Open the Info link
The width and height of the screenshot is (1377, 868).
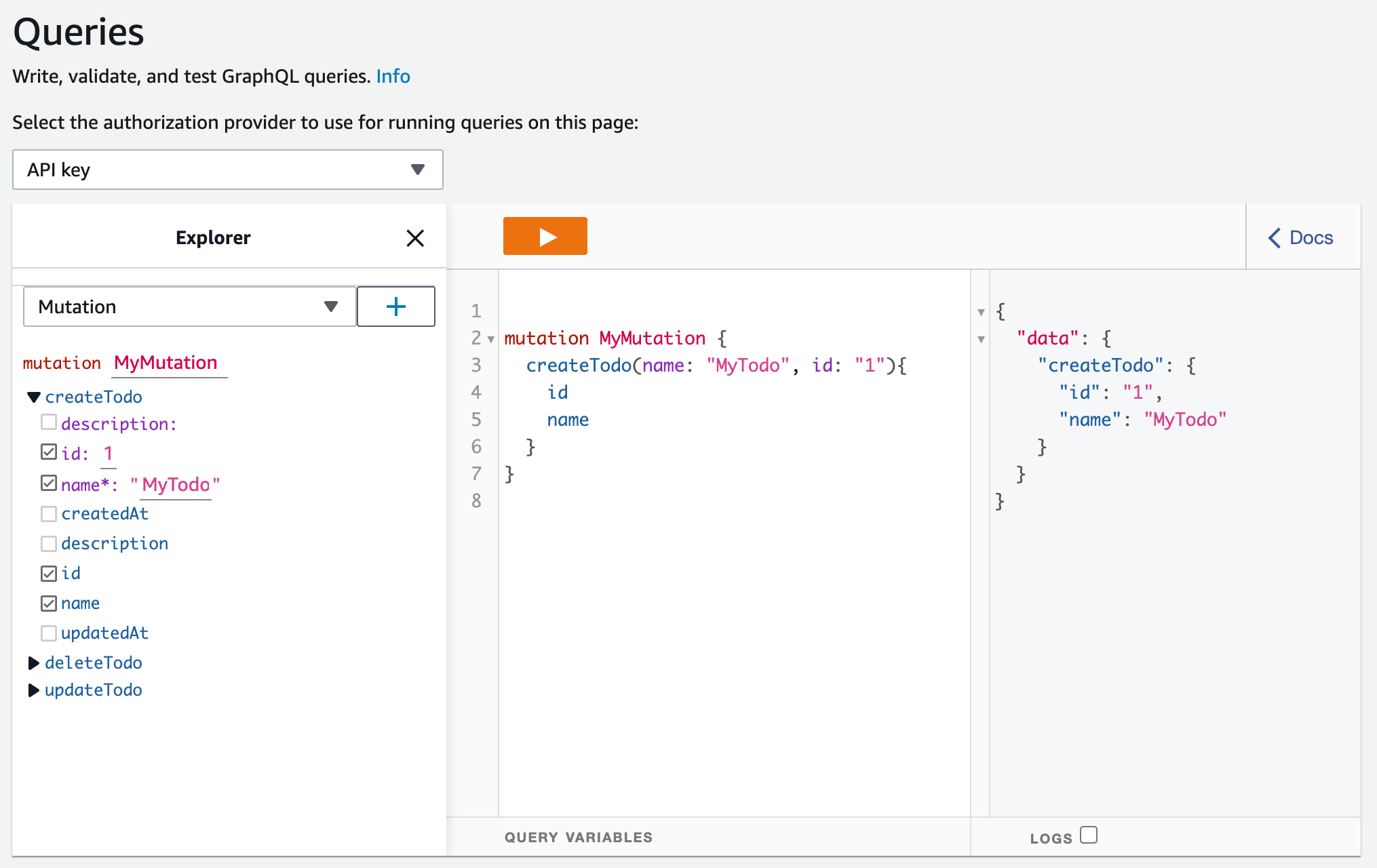(x=393, y=76)
